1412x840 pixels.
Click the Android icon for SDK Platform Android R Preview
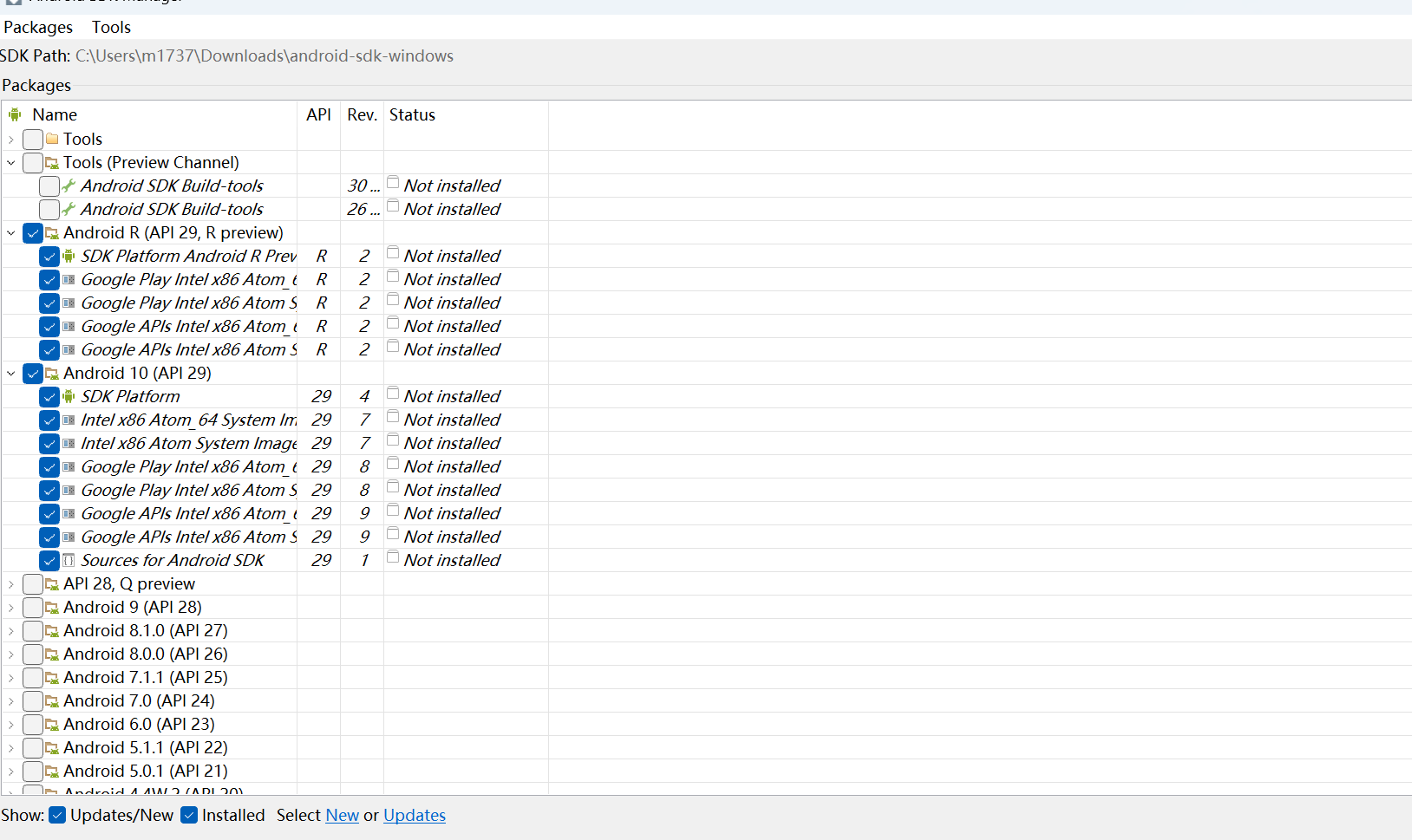(69, 256)
